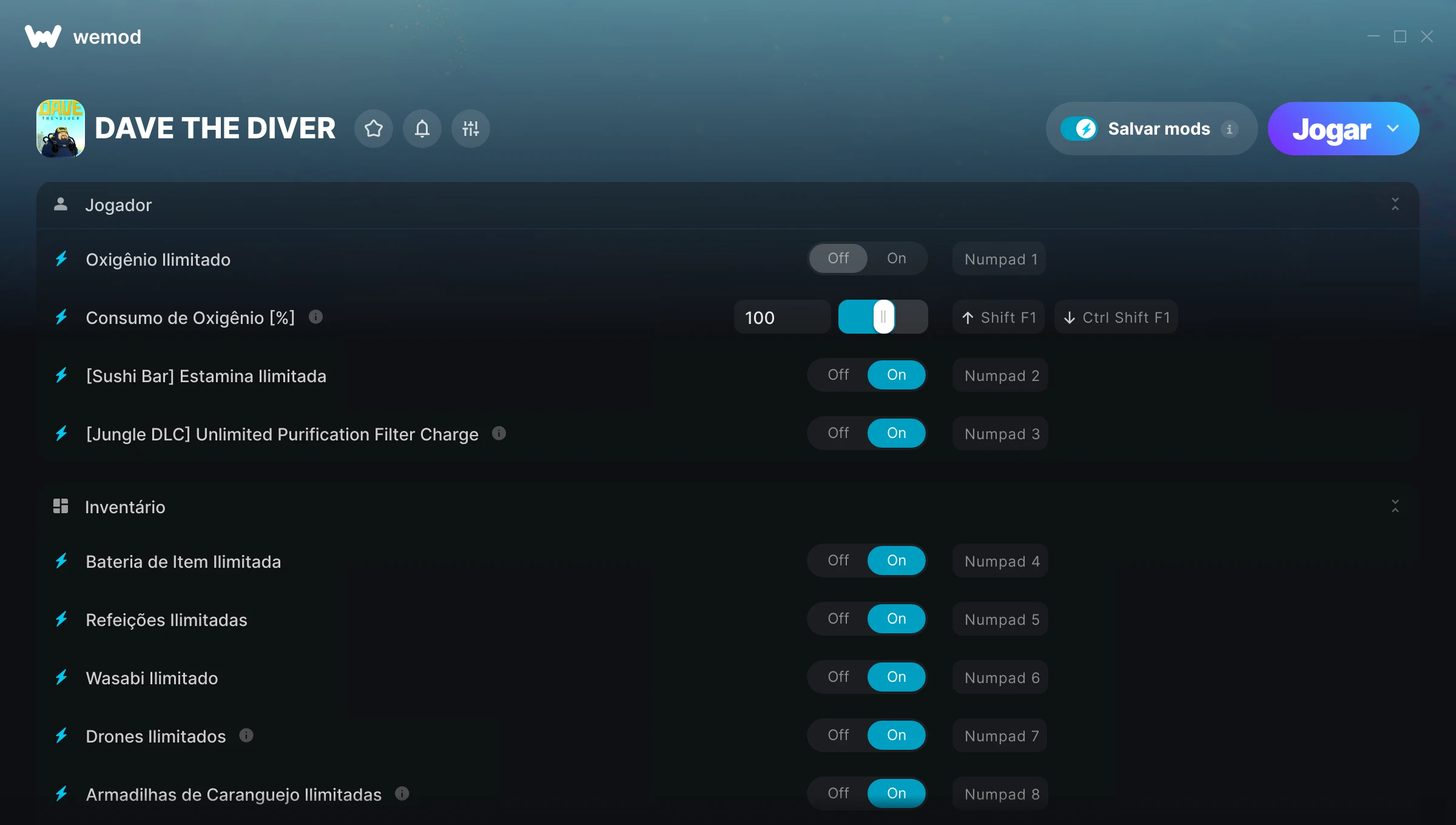This screenshot has height=825, width=1456.
Task: Turn off Drones Ilimitados
Action: 838,735
